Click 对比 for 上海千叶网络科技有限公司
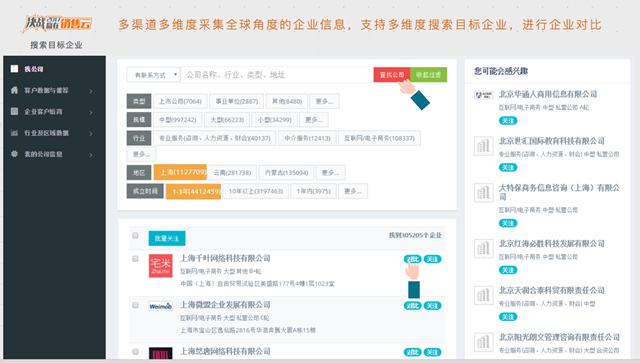The image size is (640, 363). (x=412, y=259)
